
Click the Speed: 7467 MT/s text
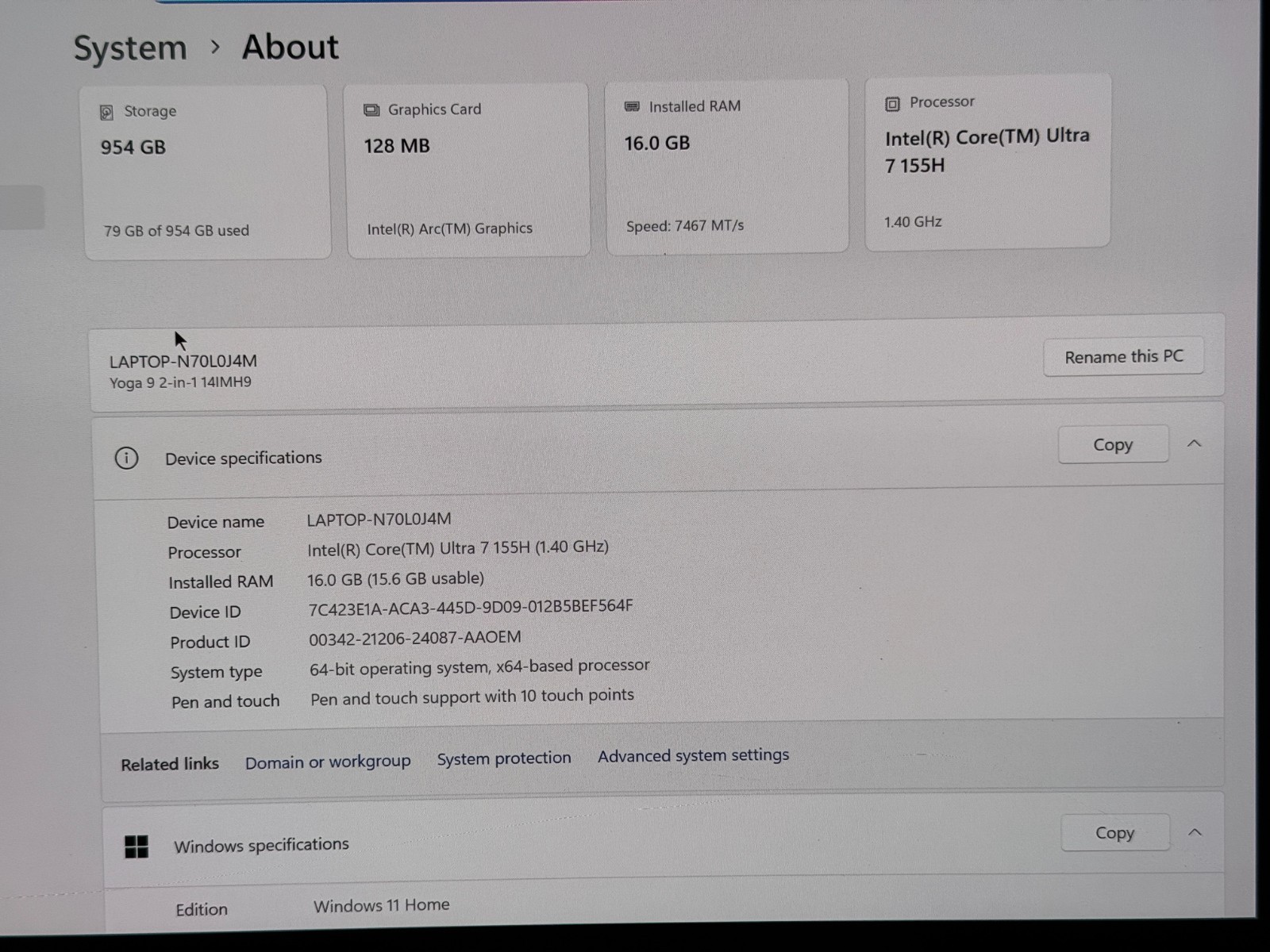pyautogui.click(x=685, y=226)
